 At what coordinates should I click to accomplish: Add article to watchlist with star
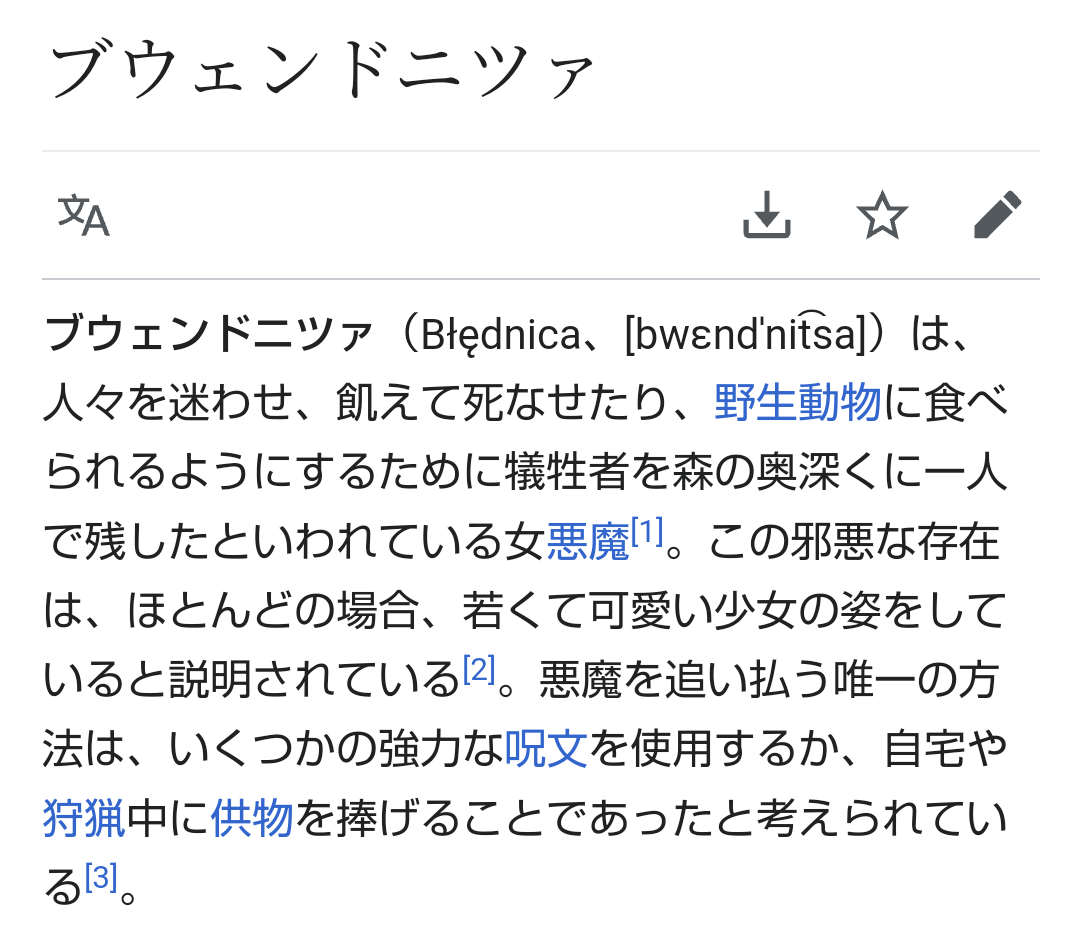coord(882,215)
